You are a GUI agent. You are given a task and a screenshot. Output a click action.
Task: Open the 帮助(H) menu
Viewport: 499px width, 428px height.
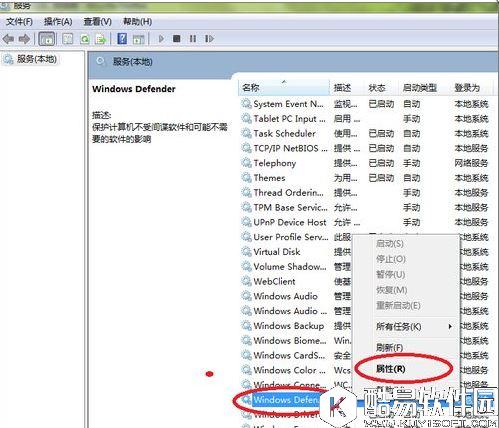click(x=137, y=22)
